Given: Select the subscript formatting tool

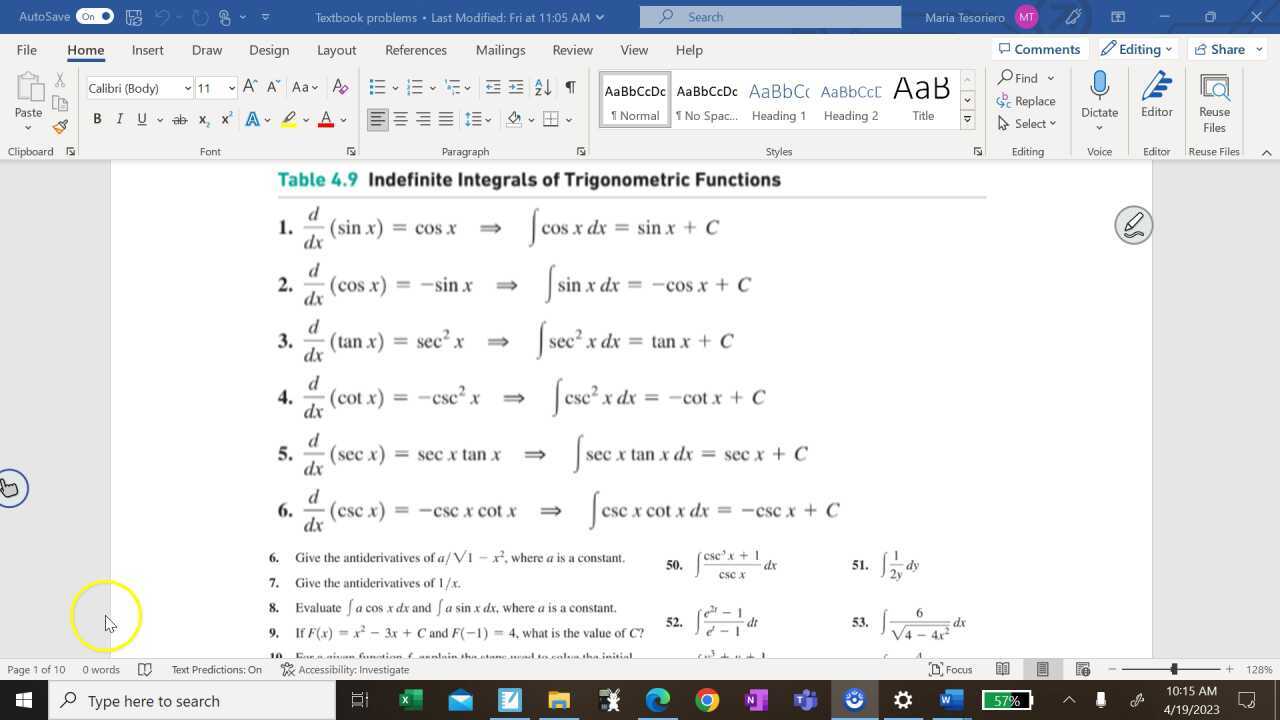Looking at the screenshot, I should (203, 118).
